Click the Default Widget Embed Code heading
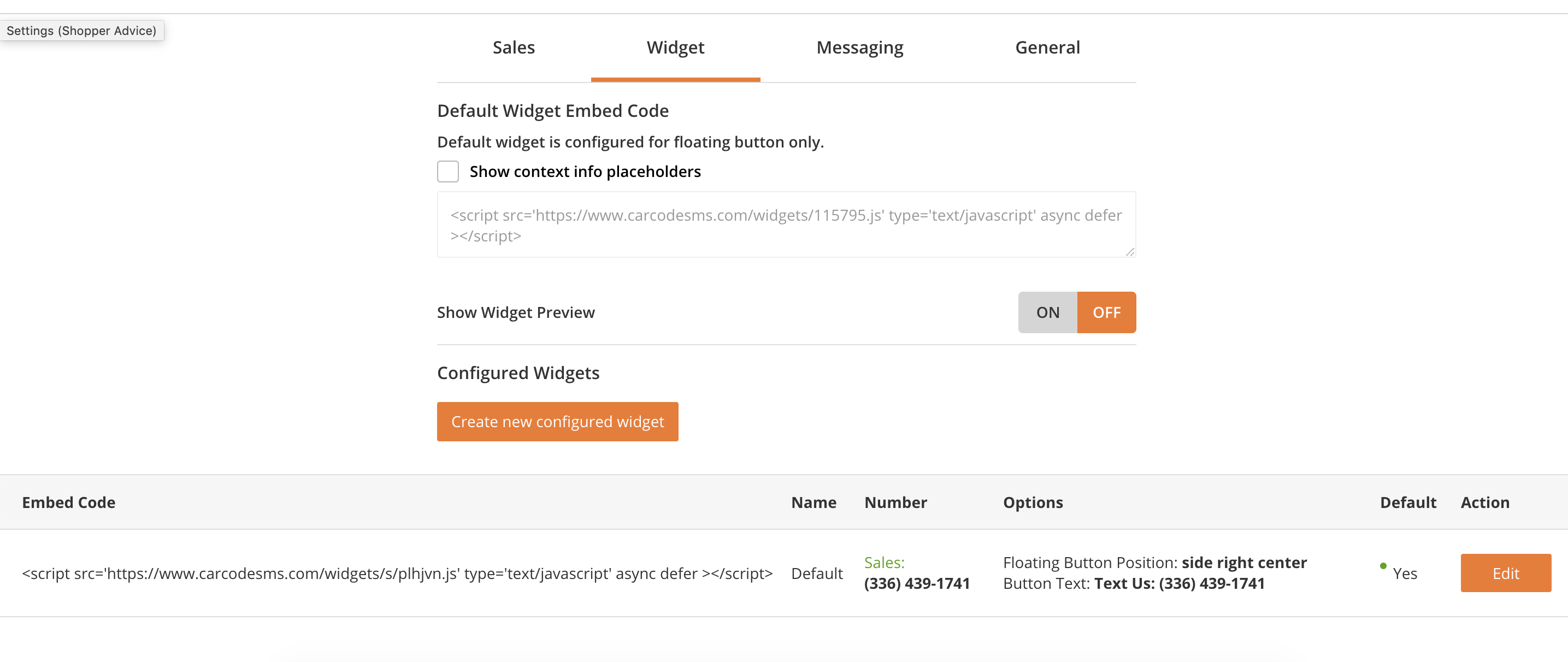This screenshot has width=1568, height=662. 553,111
